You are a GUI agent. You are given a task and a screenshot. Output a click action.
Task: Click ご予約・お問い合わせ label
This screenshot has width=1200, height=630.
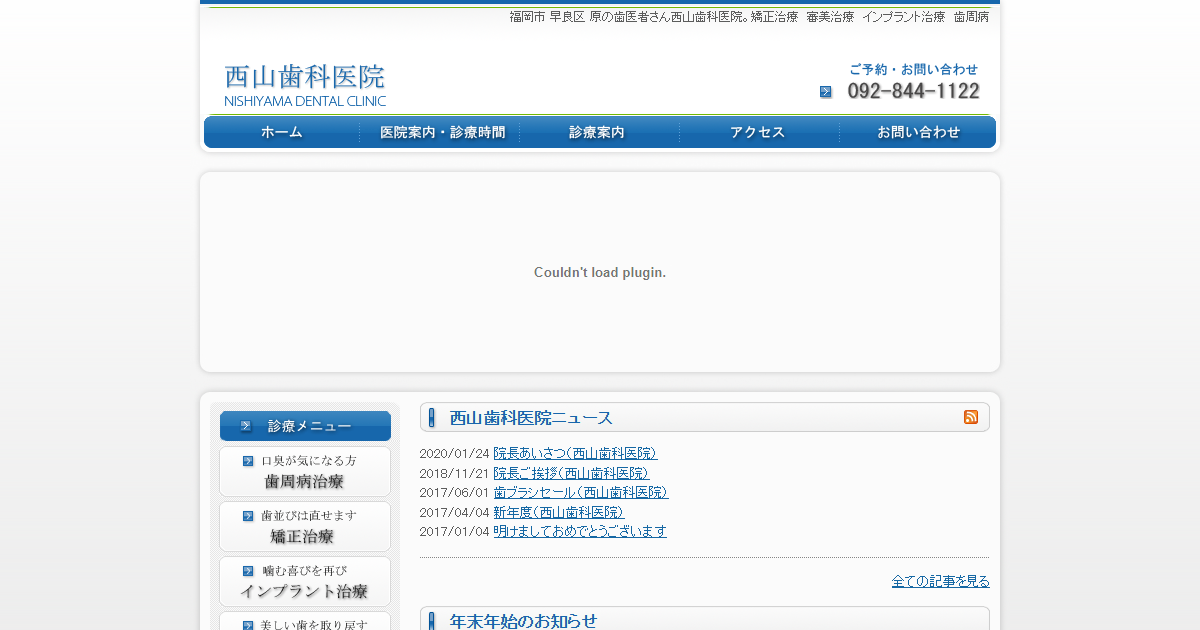(x=914, y=69)
